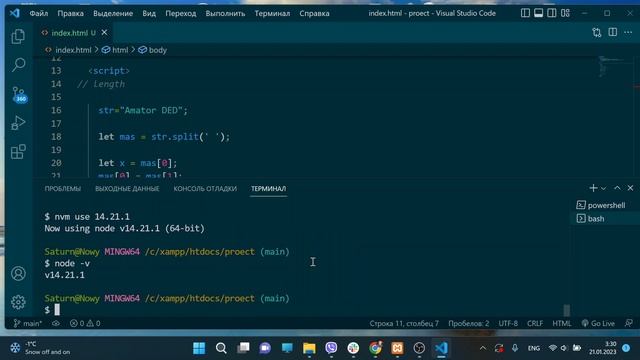This screenshot has width=640, height=360.
Task: Change indentation via Пробелов: 2
Action: pyautogui.click(x=468, y=324)
